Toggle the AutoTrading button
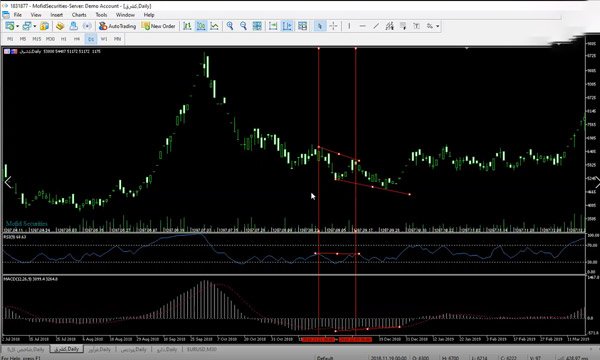Image resolution: width=600 pixels, height=360 pixels. click(x=117, y=26)
